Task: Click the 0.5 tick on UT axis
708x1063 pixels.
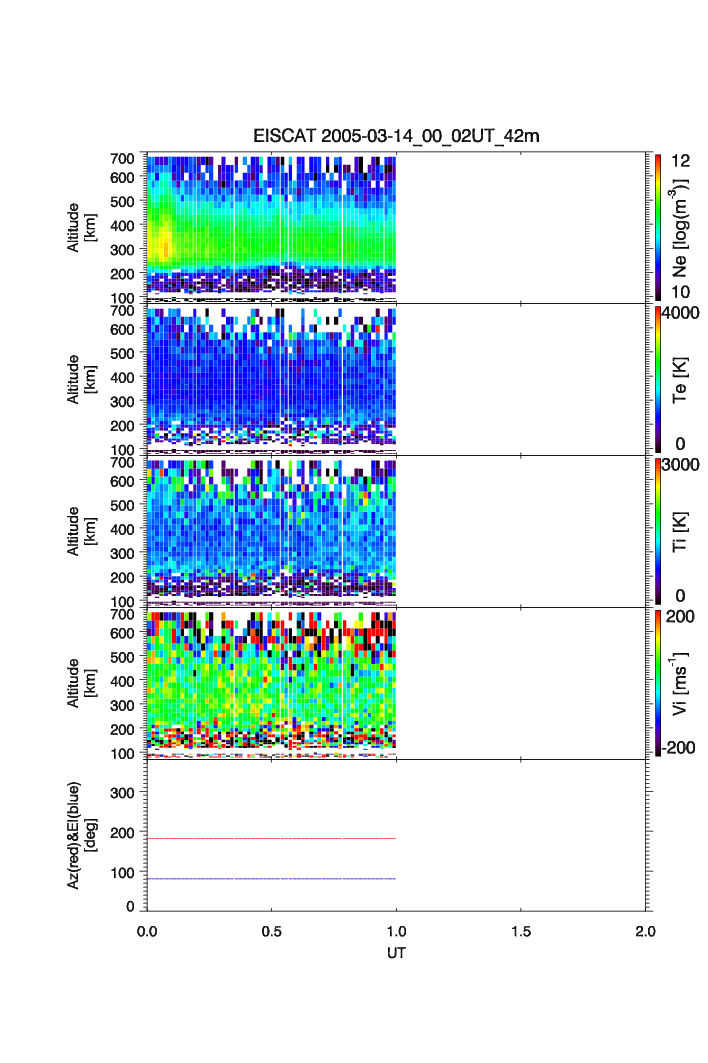Action: 271,932
